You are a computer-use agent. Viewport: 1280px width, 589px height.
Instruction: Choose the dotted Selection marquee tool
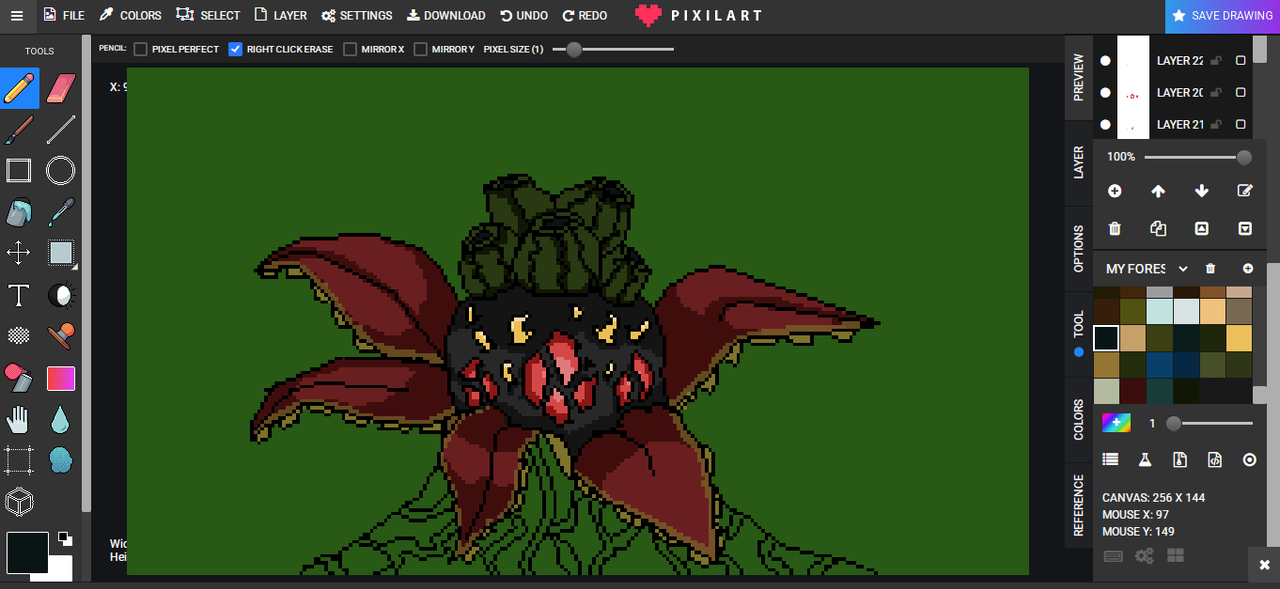pyautogui.click(x=19, y=460)
